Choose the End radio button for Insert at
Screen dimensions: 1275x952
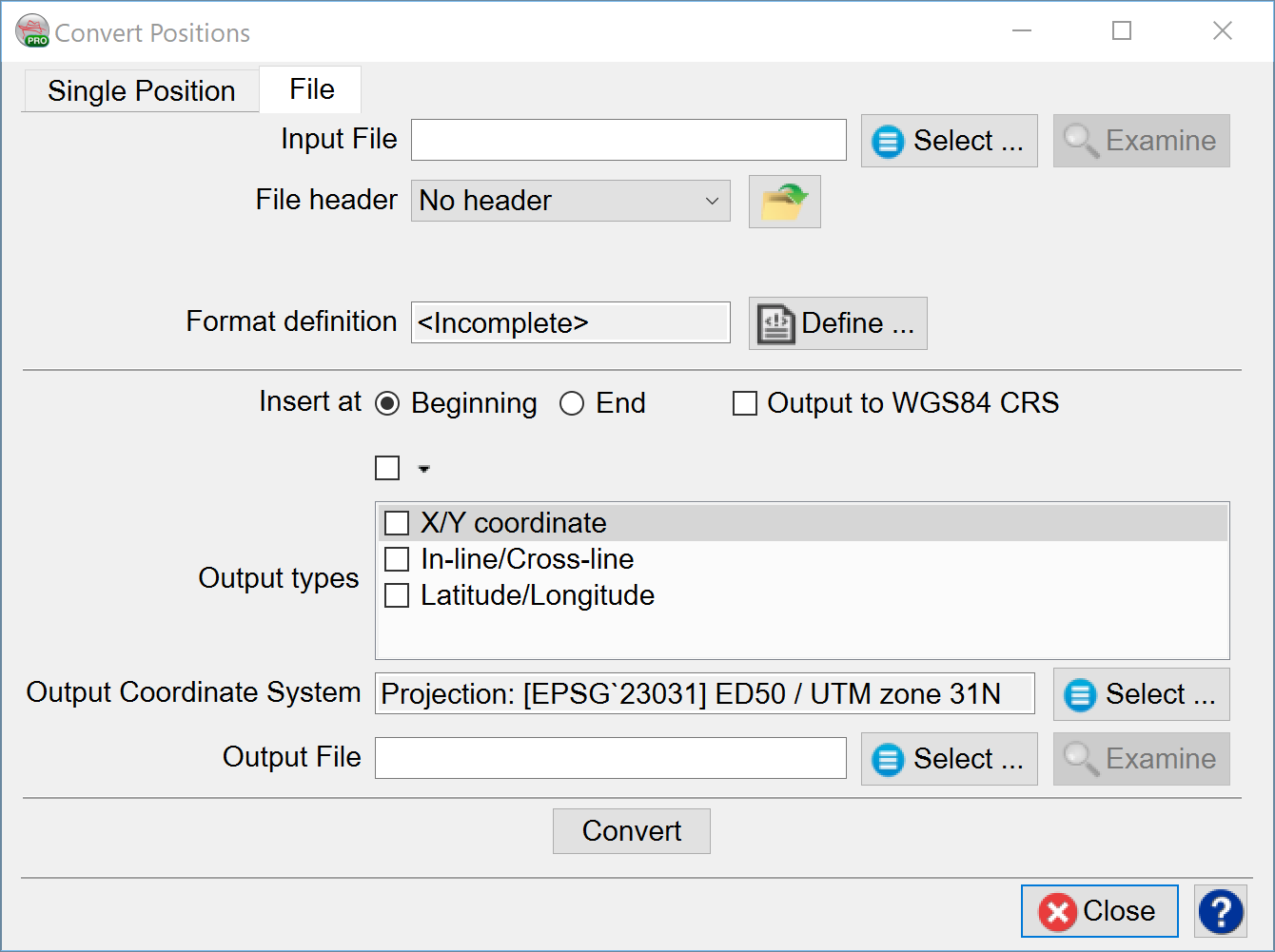[x=572, y=403]
